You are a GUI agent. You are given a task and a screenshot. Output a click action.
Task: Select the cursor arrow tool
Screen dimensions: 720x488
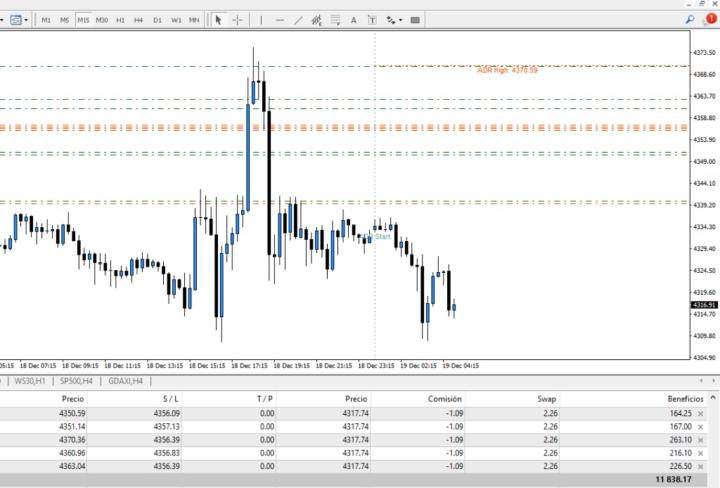coord(219,19)
